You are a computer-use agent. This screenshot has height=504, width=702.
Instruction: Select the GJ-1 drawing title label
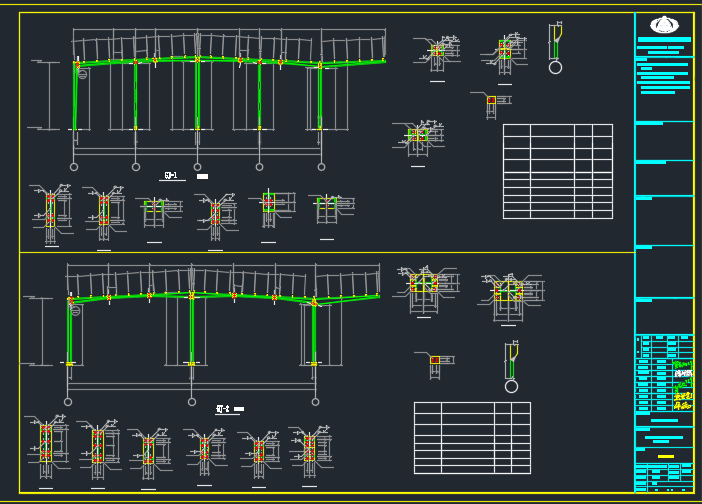tap(171, 175)
